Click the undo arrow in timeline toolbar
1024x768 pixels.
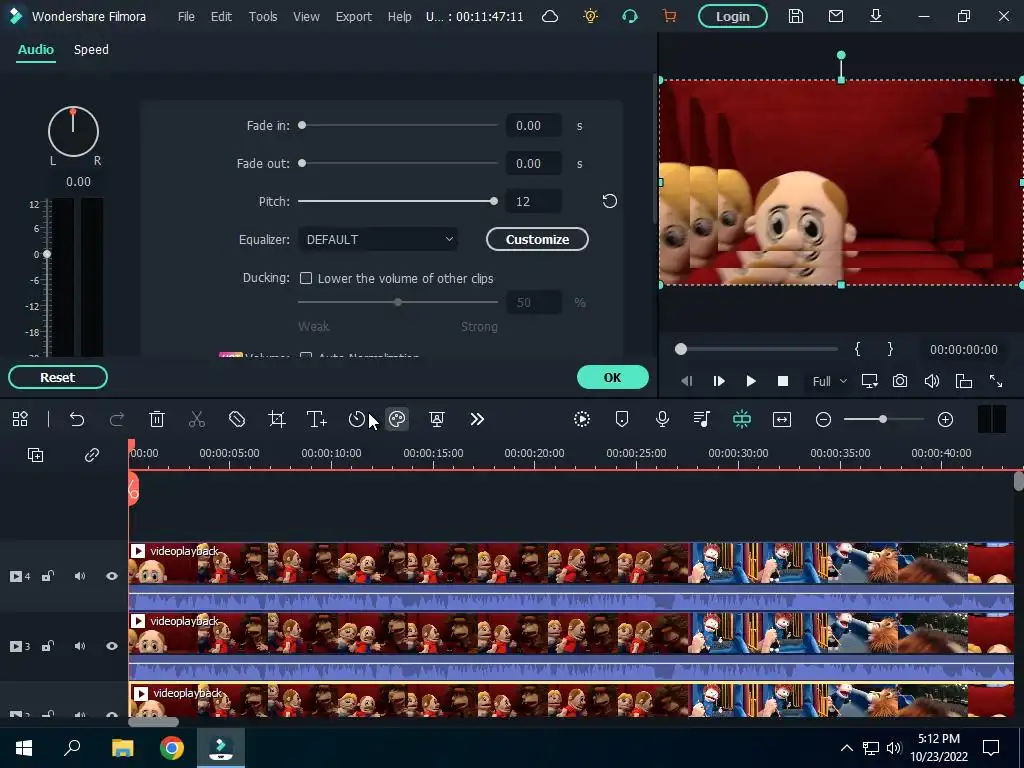point(77,419)
